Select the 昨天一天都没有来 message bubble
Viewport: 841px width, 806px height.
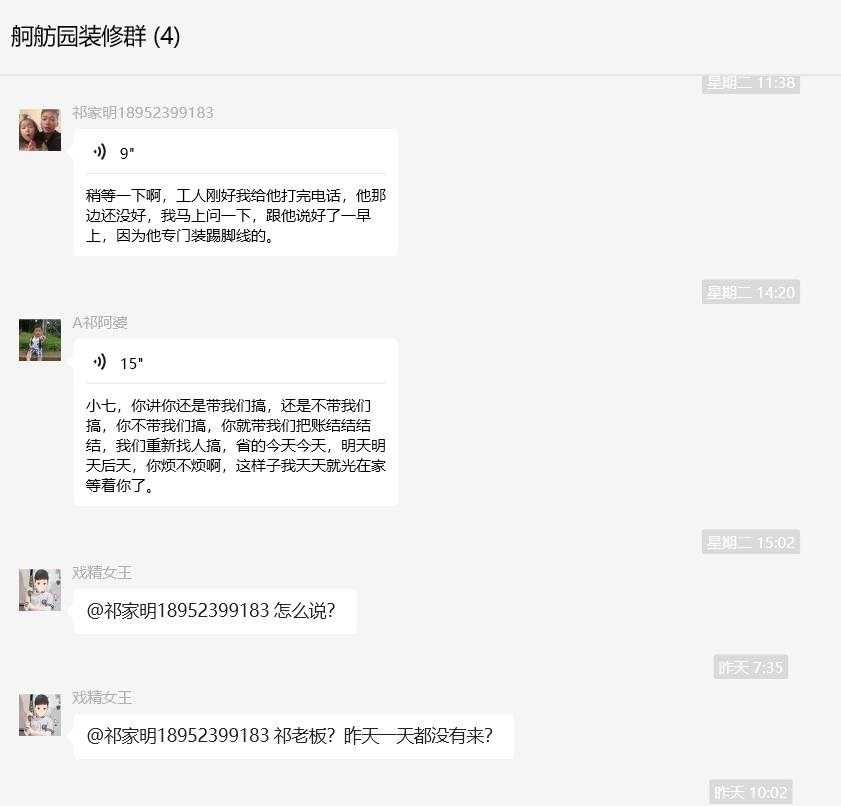[293, 736]
